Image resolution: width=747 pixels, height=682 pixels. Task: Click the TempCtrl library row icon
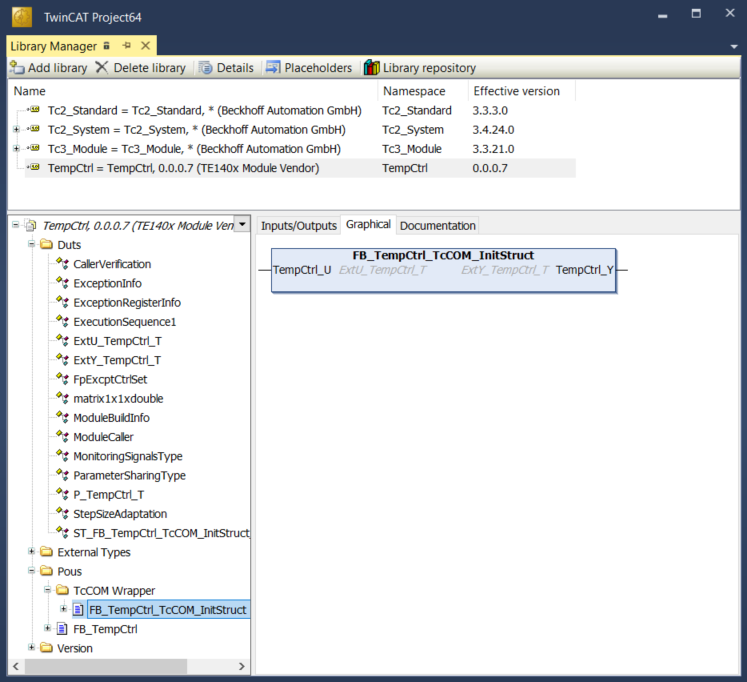pos(33,168)
